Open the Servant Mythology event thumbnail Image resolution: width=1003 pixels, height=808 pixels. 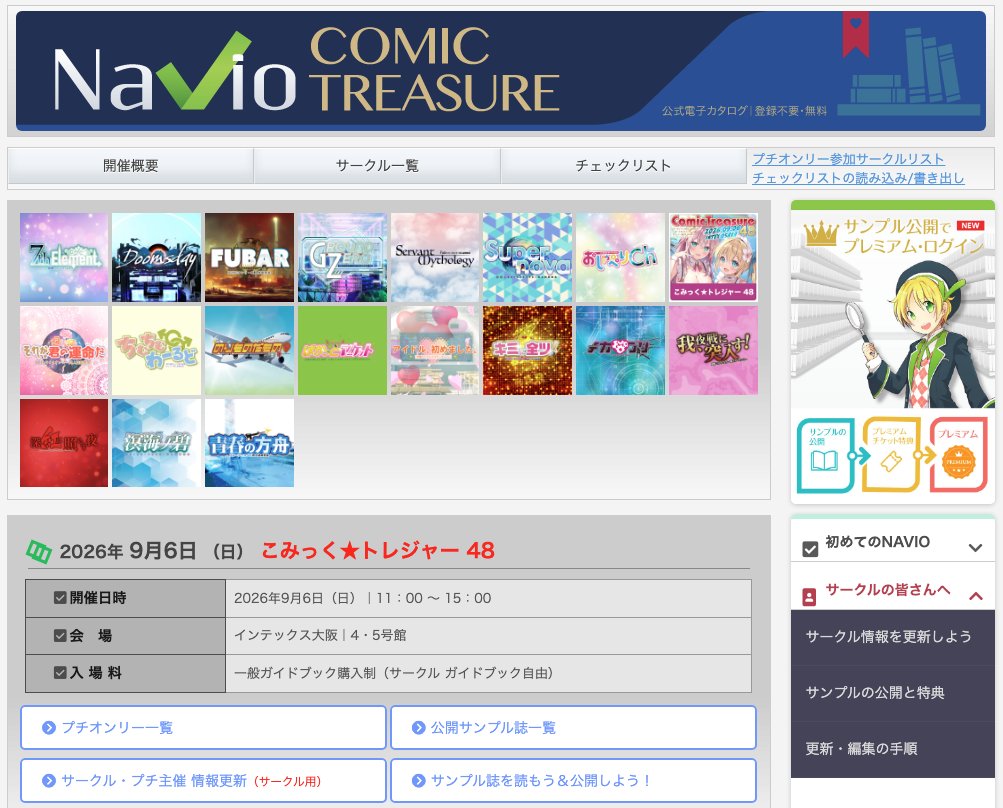(x=435, y=257)
